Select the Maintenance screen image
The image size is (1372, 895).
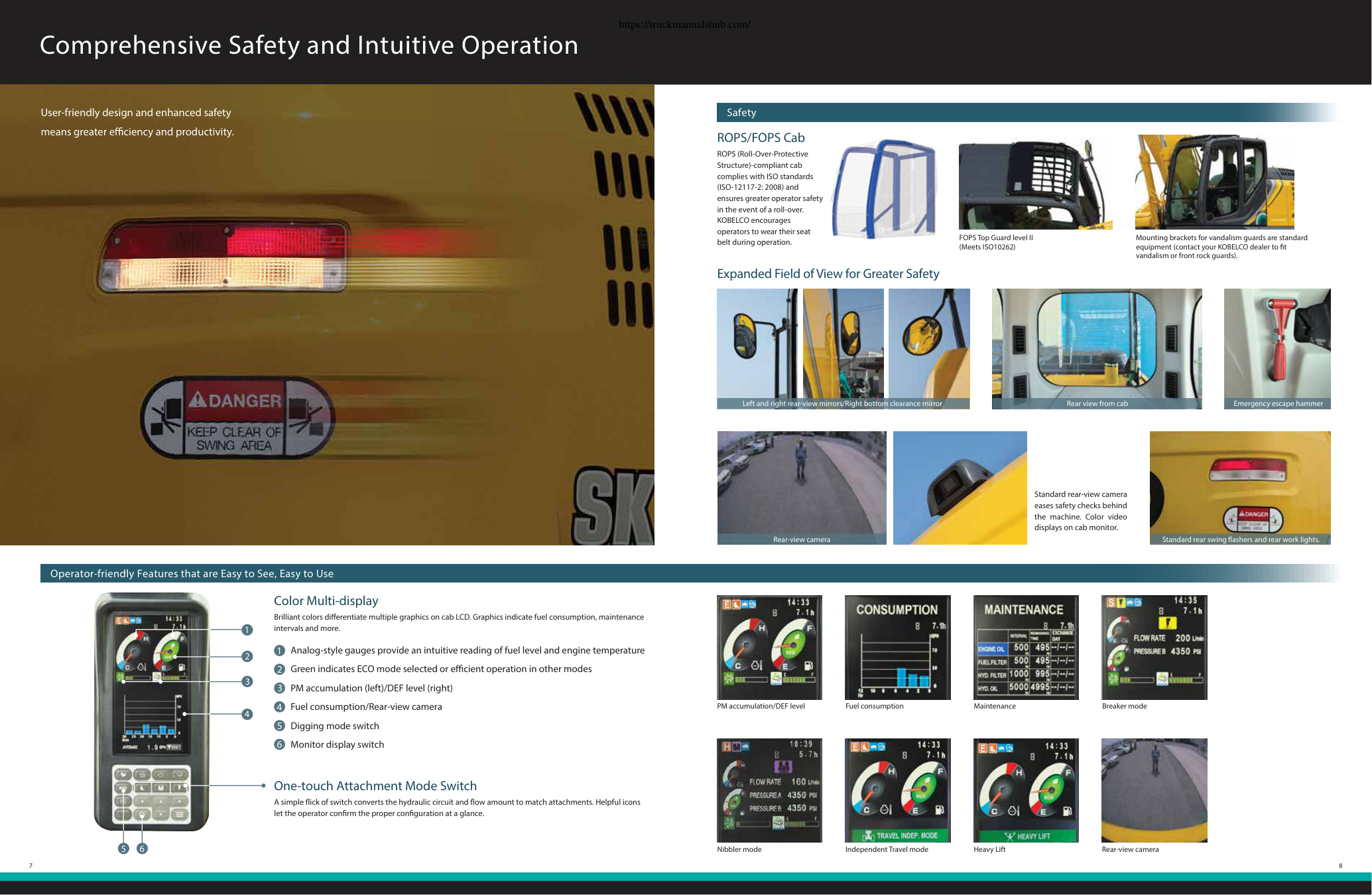pyautogui.click(x=1026, y=648)
